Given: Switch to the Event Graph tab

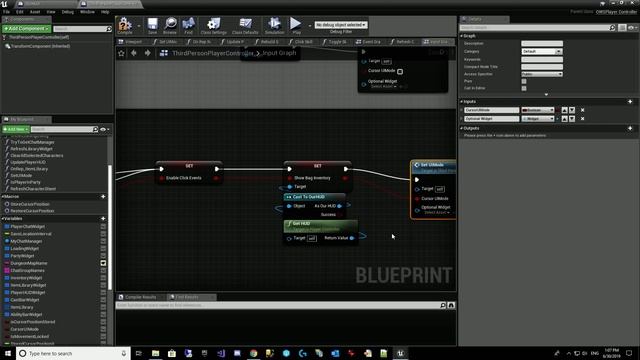Looking at the screenshot, I should point(371,42).
